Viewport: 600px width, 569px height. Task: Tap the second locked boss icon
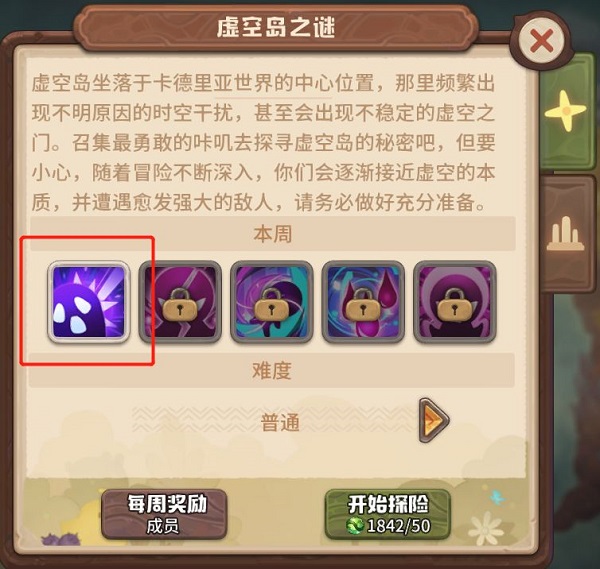180,302
